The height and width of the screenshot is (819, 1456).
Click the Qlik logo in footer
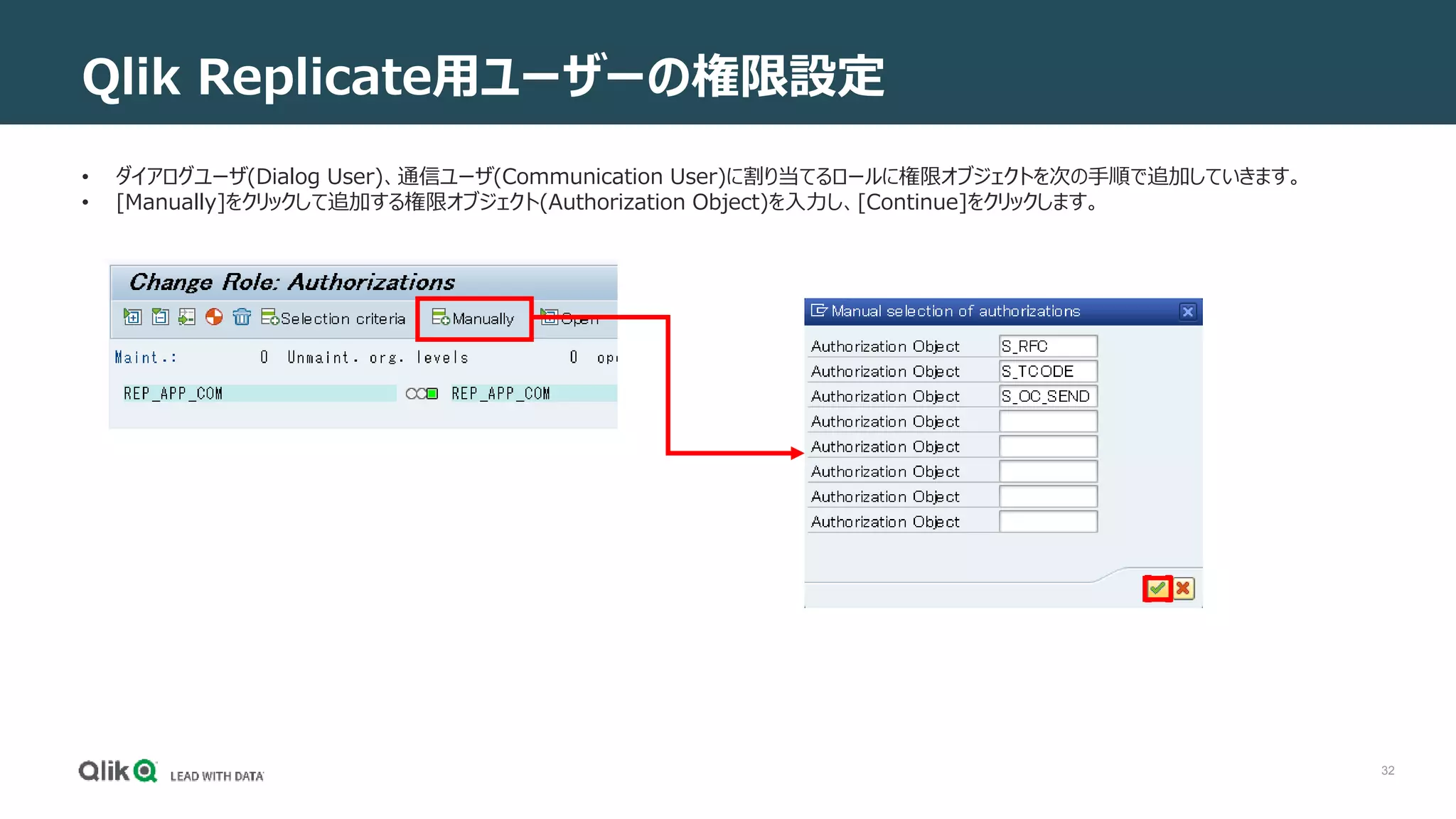[117, 771]
